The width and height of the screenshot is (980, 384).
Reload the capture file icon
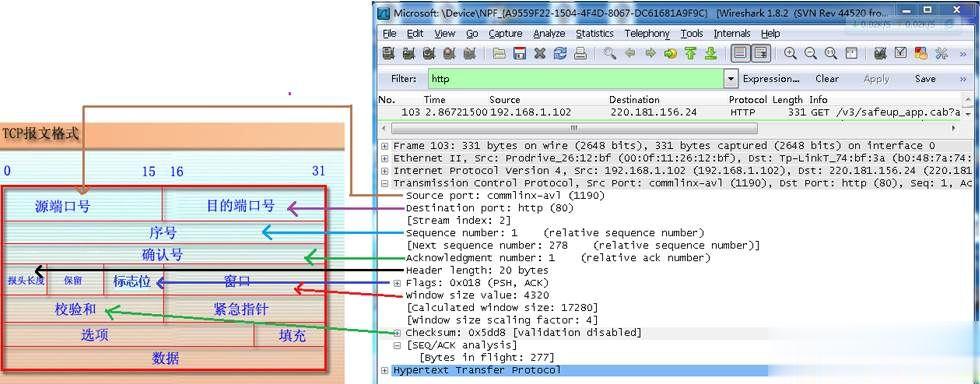(560, 54)
